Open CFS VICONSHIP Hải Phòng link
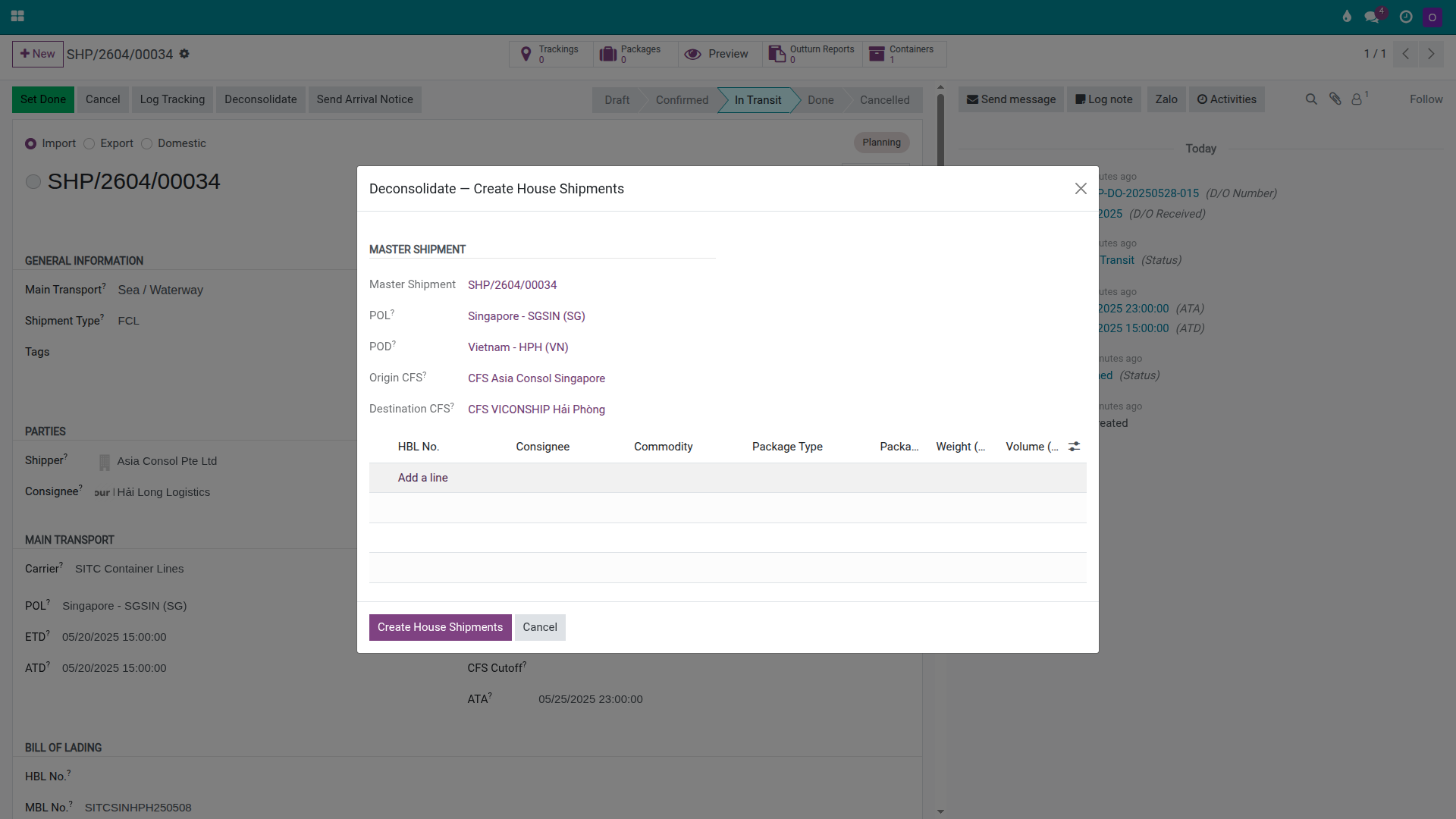 tap(536, 409)
